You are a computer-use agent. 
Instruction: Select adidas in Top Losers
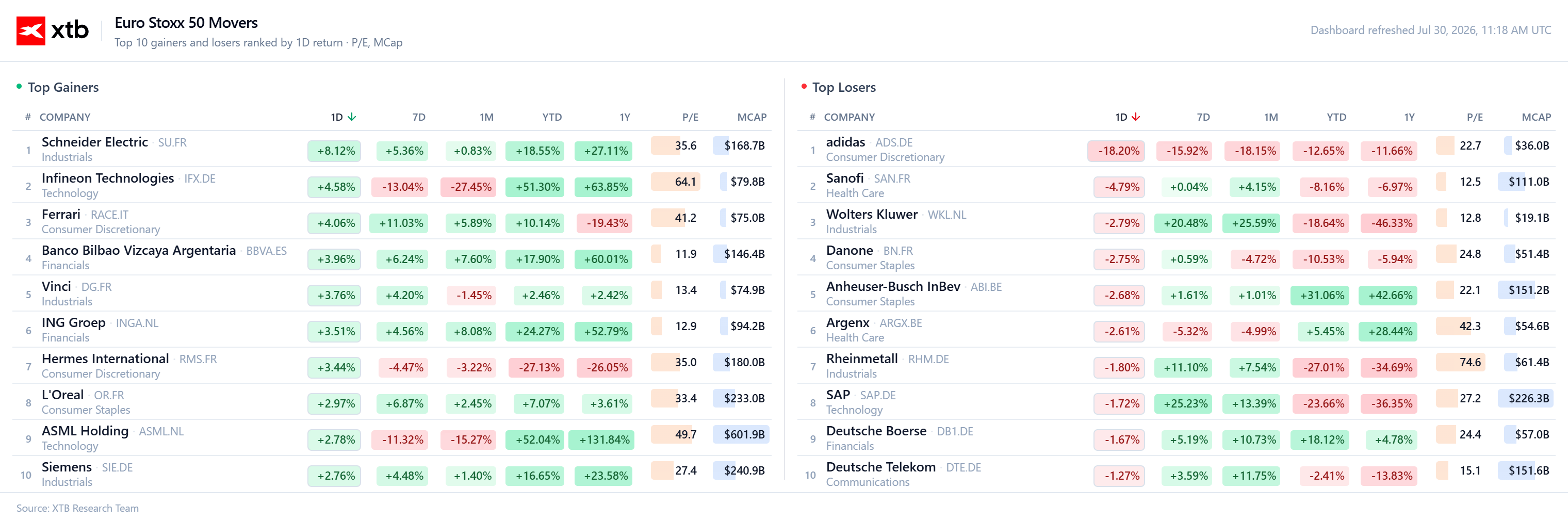coord(845,142)
